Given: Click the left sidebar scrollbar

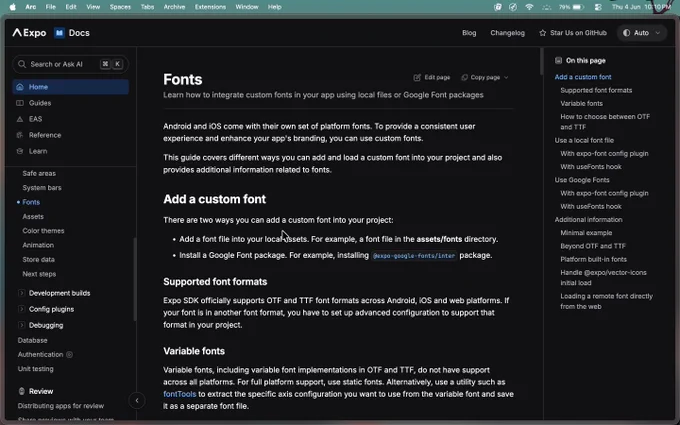Looking at the screenshot, I should click(135, 279).
